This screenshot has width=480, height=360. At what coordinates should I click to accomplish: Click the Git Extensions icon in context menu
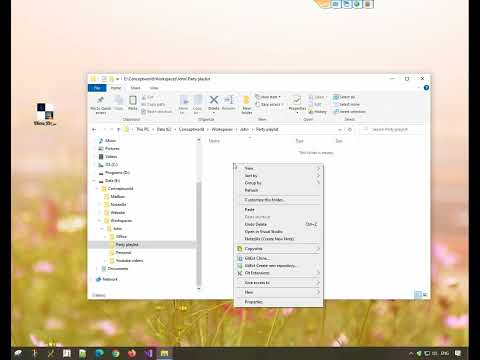pos(239,273)
